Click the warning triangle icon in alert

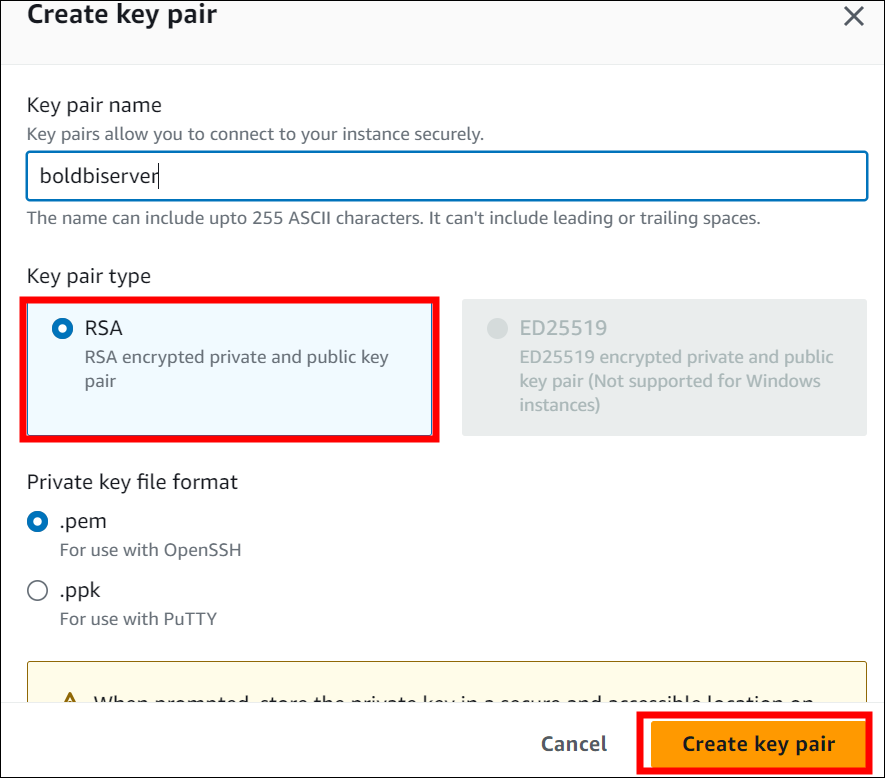click(x=70, y=699)
